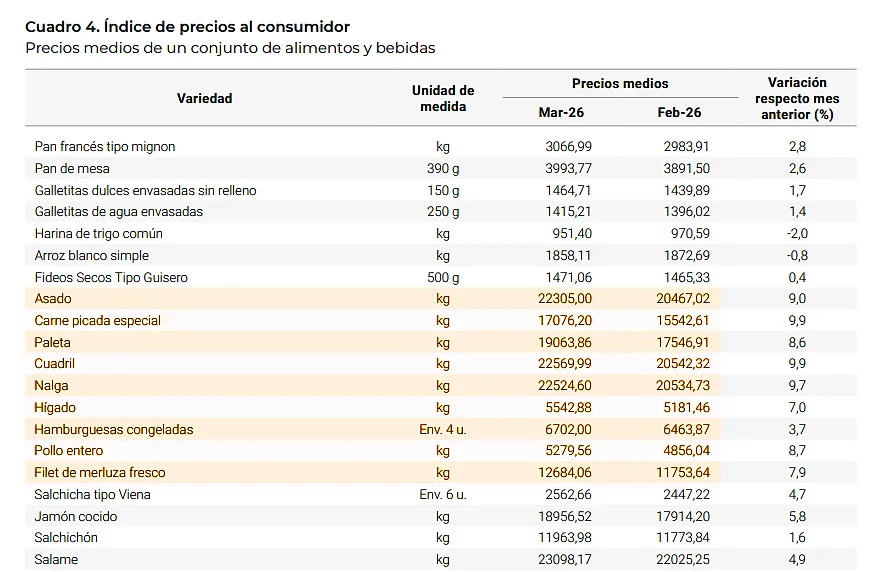This screenshot has width=880, height=572.
Task: Select the Feb-26 column header
Action: point(679,113)
